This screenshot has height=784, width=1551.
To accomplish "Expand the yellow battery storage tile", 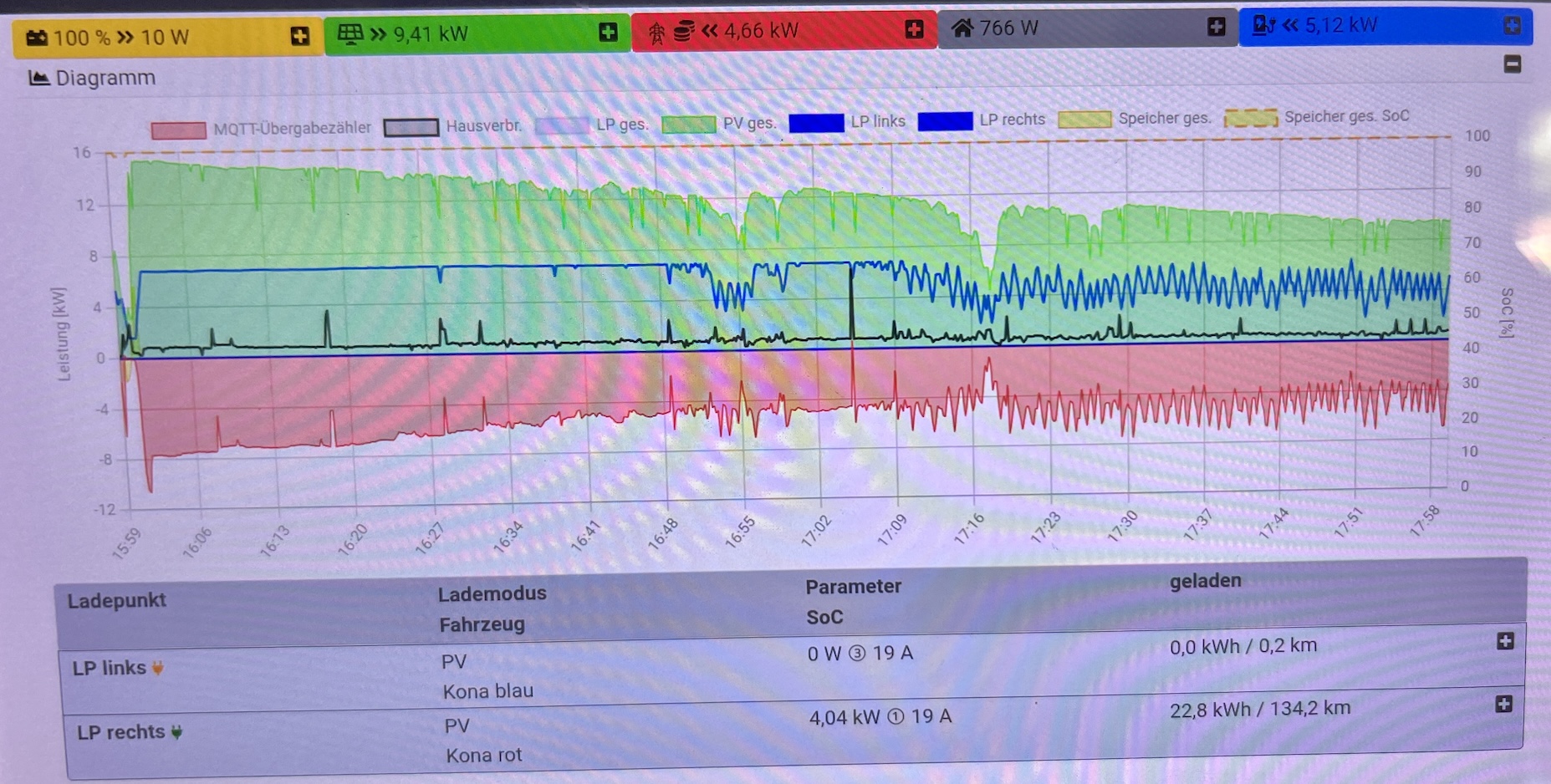I will pos(299,36).
